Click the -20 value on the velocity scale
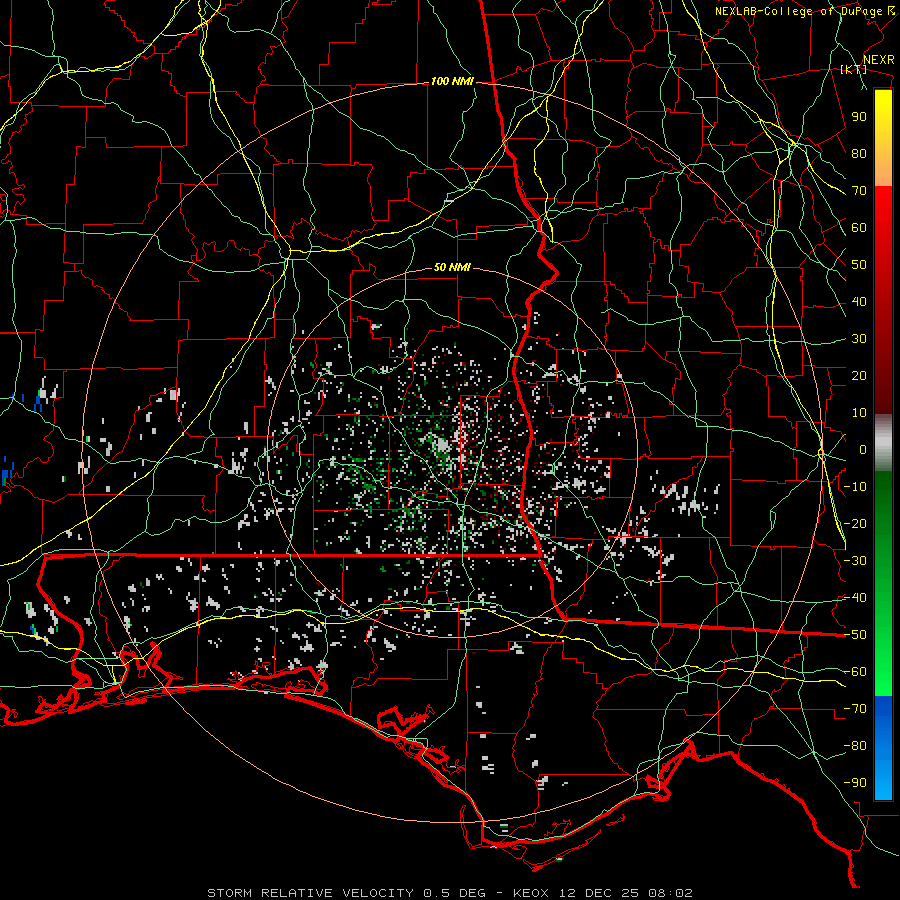 855,524
